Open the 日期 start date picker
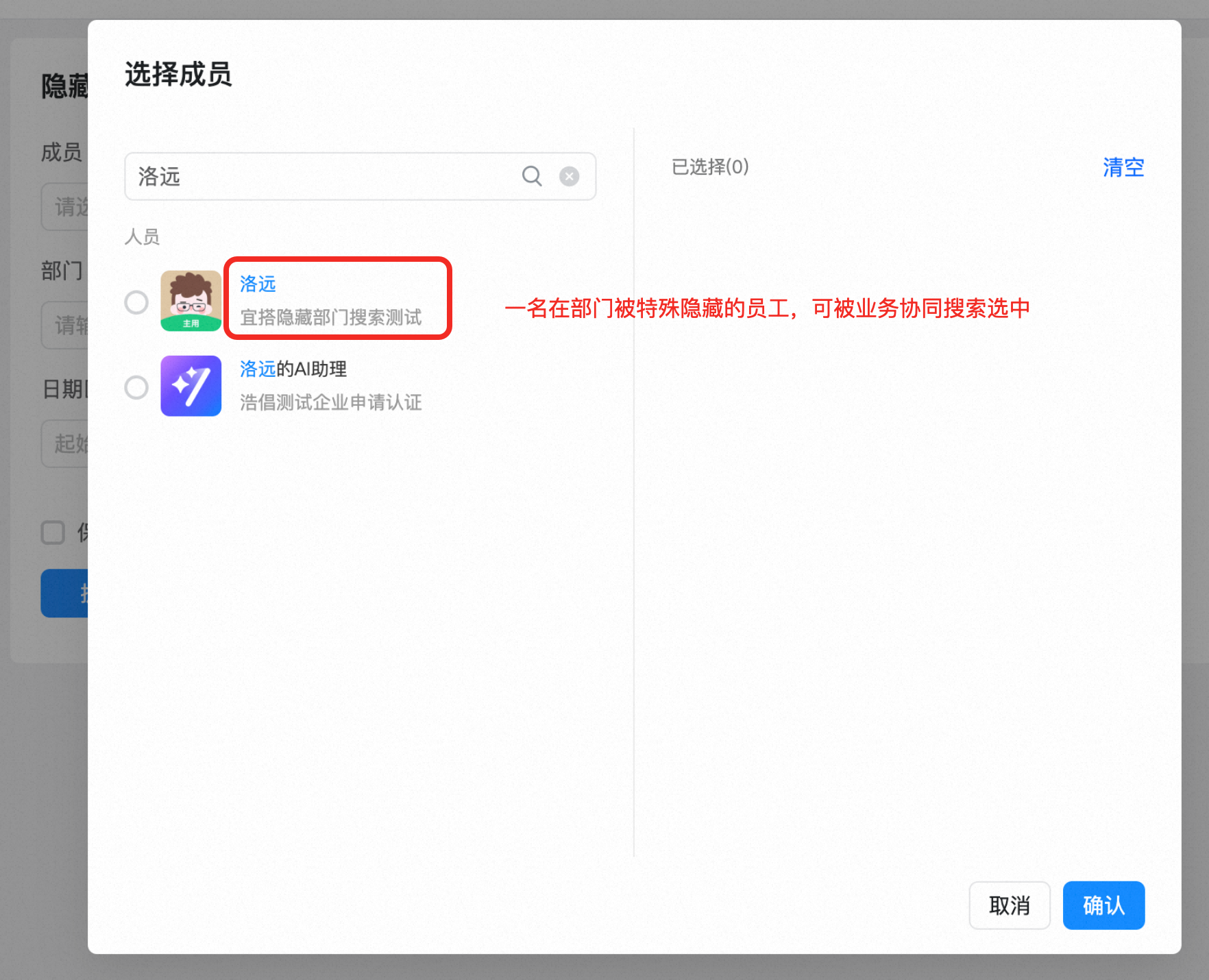Screen dimensions: 1209x980 pos(65,443)
